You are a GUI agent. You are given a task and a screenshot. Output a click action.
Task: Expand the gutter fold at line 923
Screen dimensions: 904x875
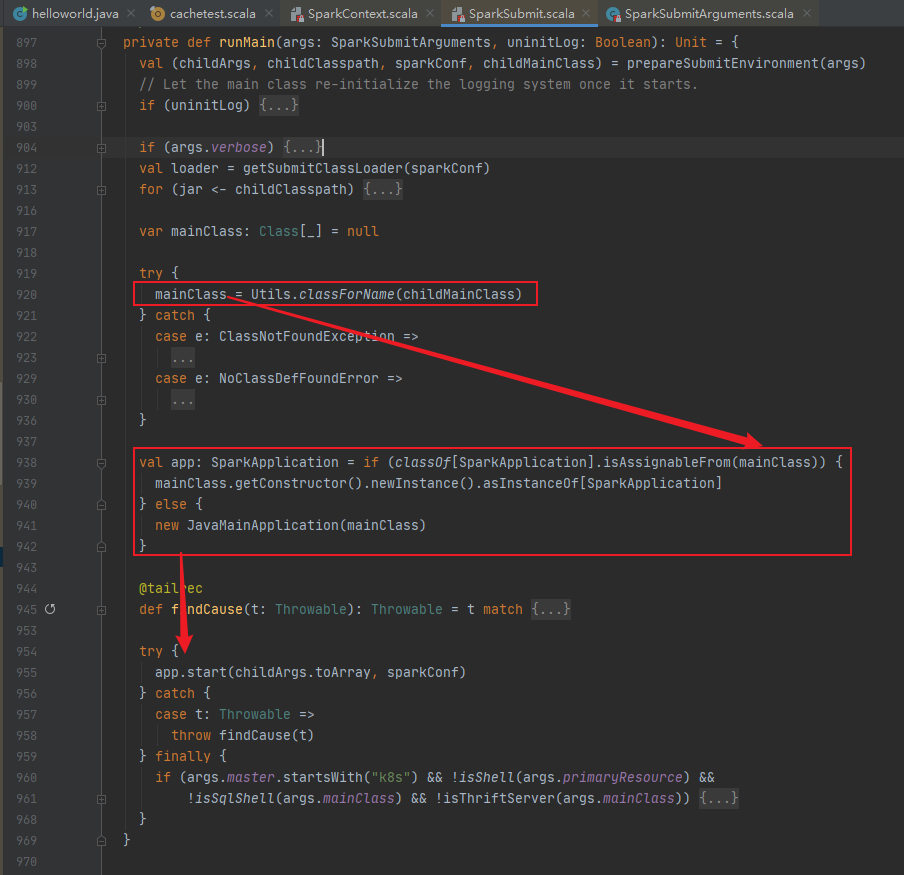pyautogui.click(x=101, y=359)
